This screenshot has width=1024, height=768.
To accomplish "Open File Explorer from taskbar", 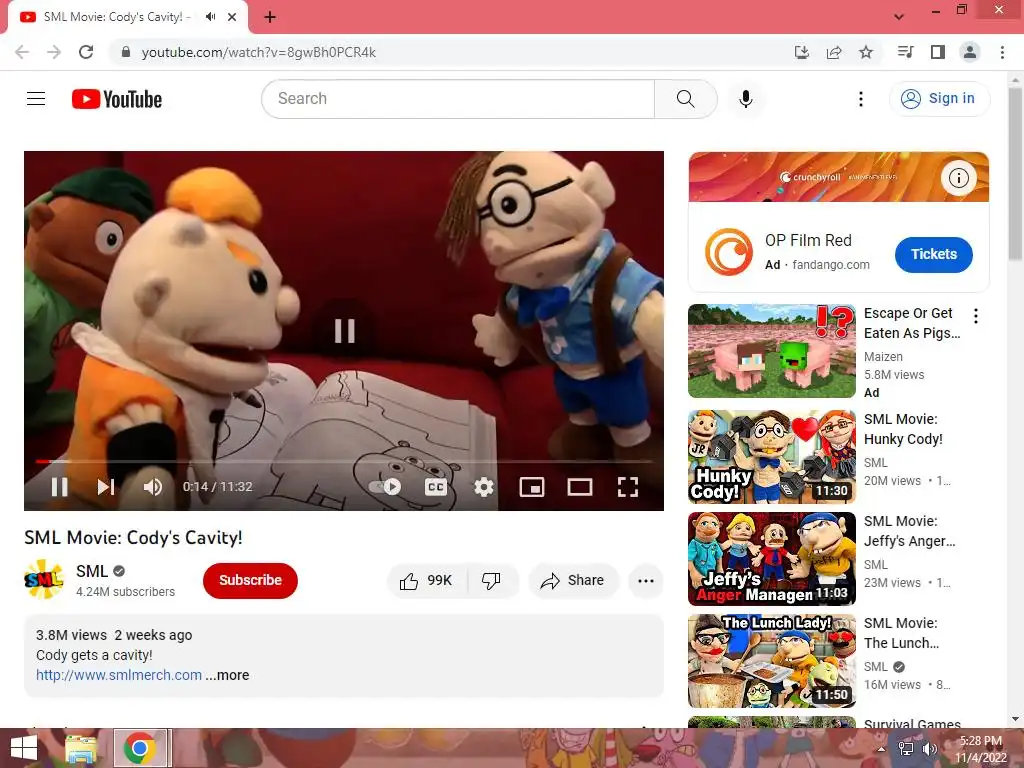I will click(x=81, y=748).
